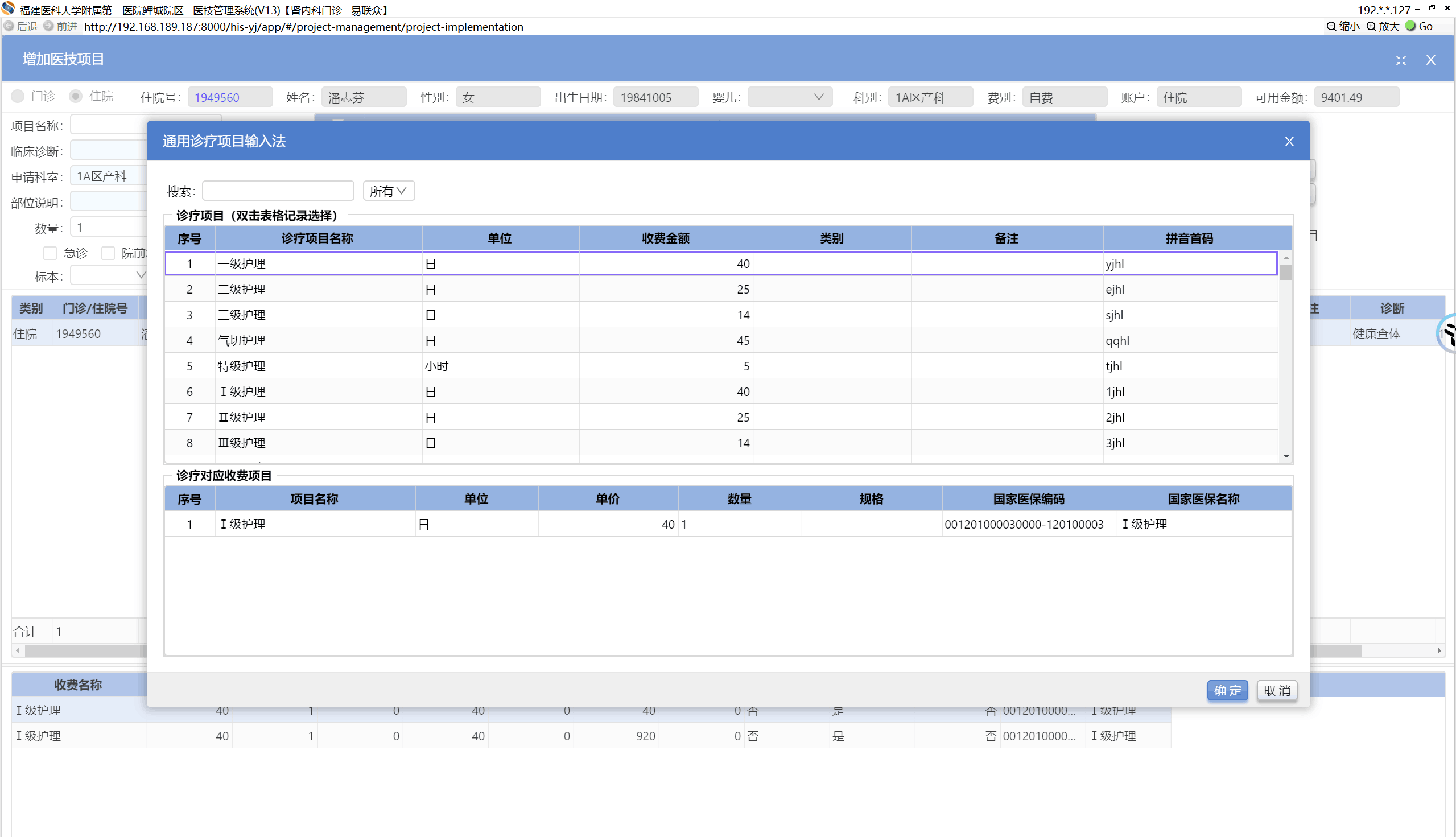
Task: Select the 住院 radio button
Action: (75, 97)
